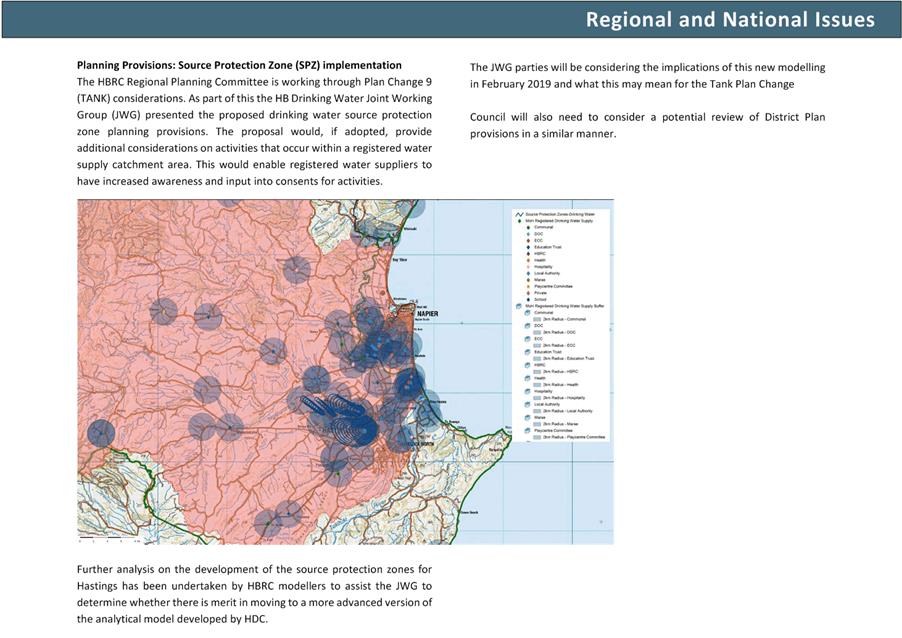Click the NAPIER label on the map
This screenshot has width=902, height=638.
coord(427,314)
